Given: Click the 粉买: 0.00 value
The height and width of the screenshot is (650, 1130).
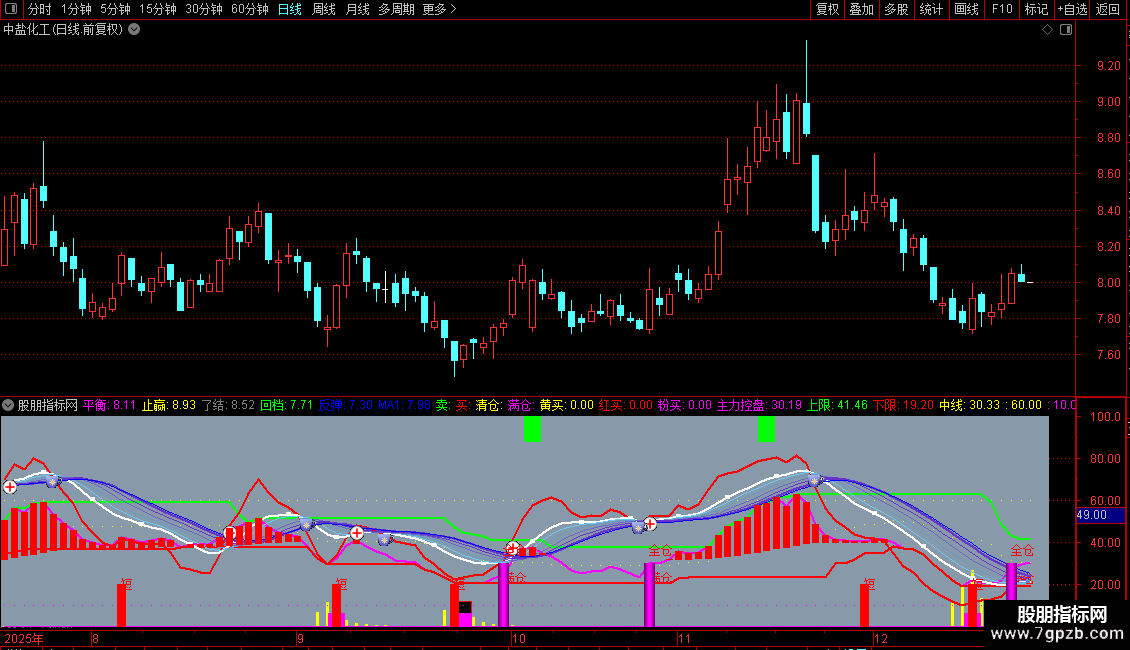Looking at the screenshot, I should coord(685,405).
